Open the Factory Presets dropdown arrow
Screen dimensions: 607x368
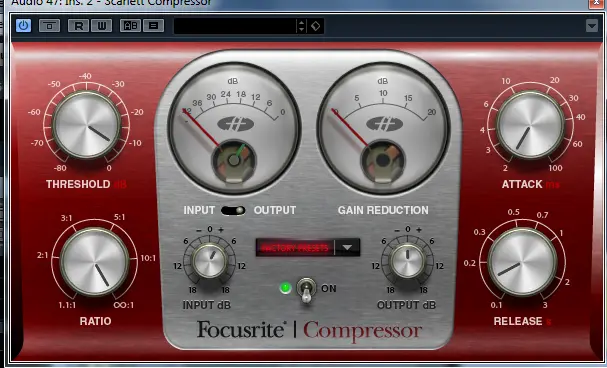pos(347,248)
